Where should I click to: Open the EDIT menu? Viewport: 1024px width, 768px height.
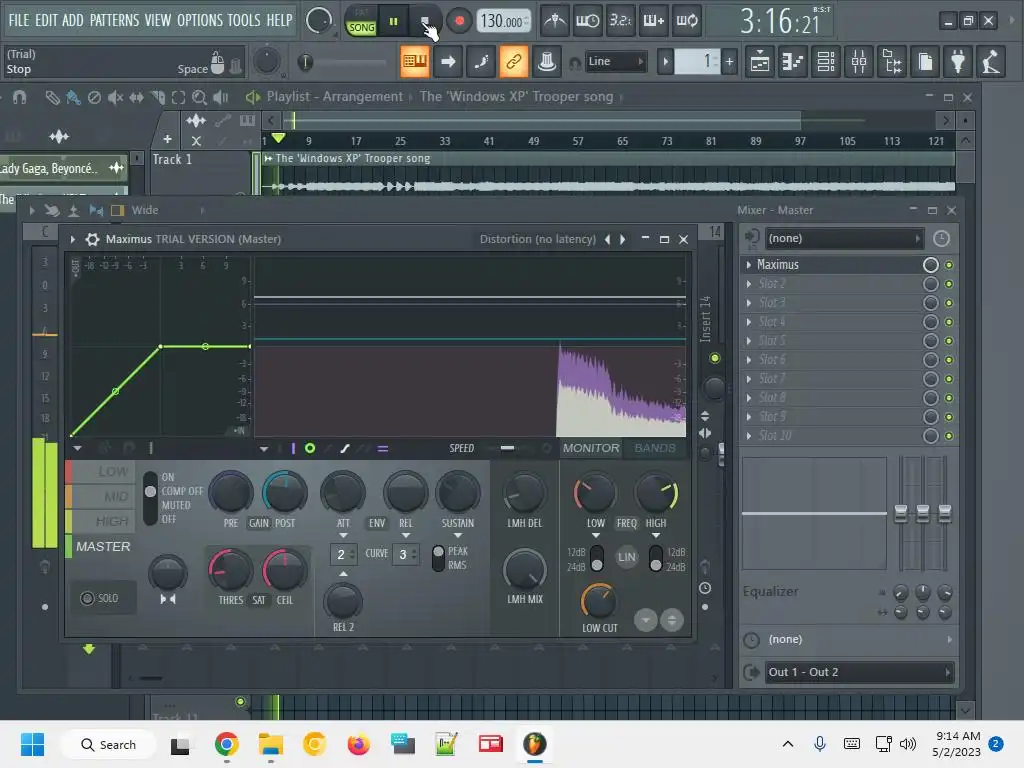pyautogui.click(x=46, y=20)
